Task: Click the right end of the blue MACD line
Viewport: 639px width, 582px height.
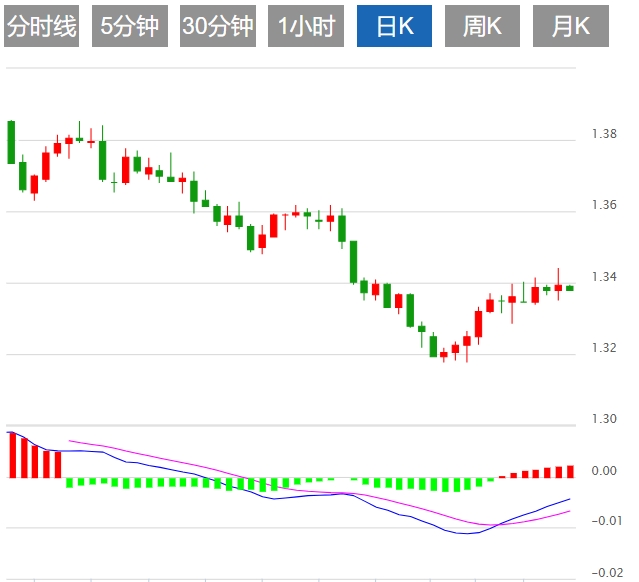Action: click(x=569, y=499)
